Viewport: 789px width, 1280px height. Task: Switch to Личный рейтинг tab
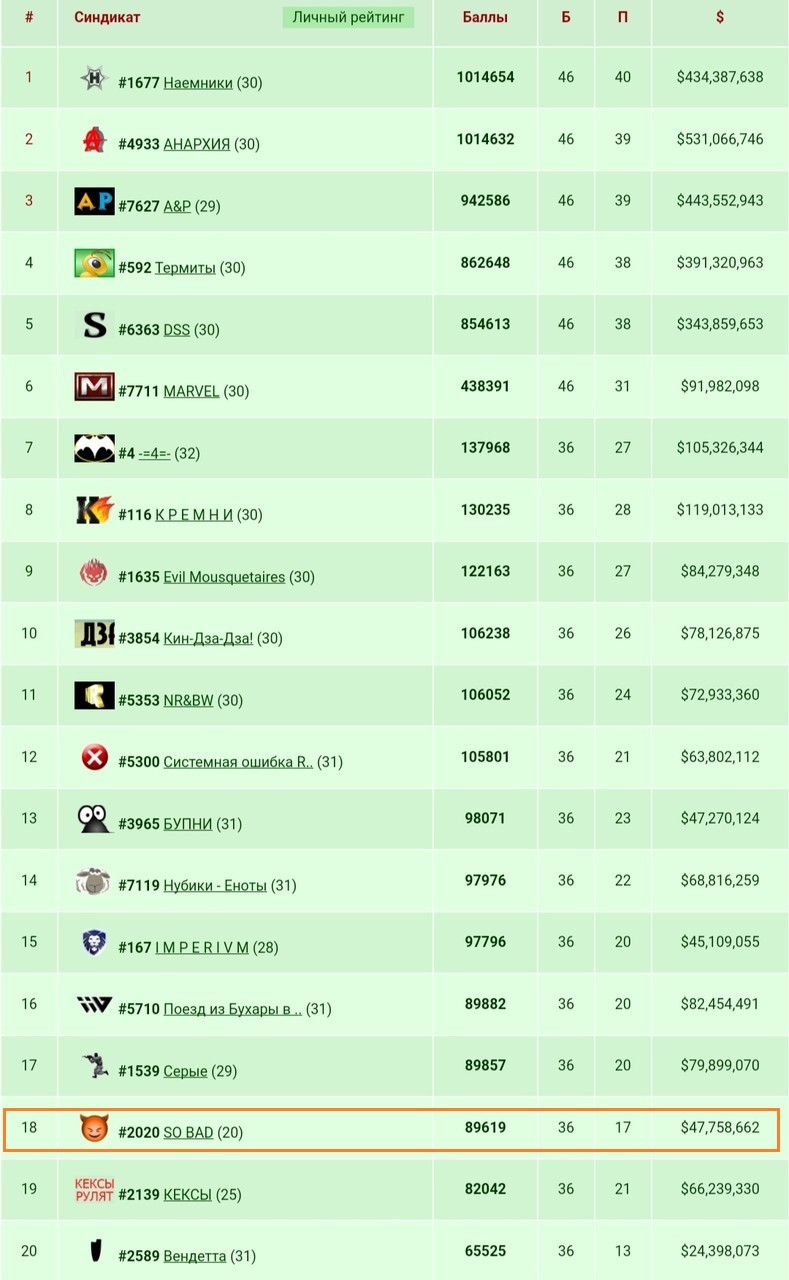(348, 17)
